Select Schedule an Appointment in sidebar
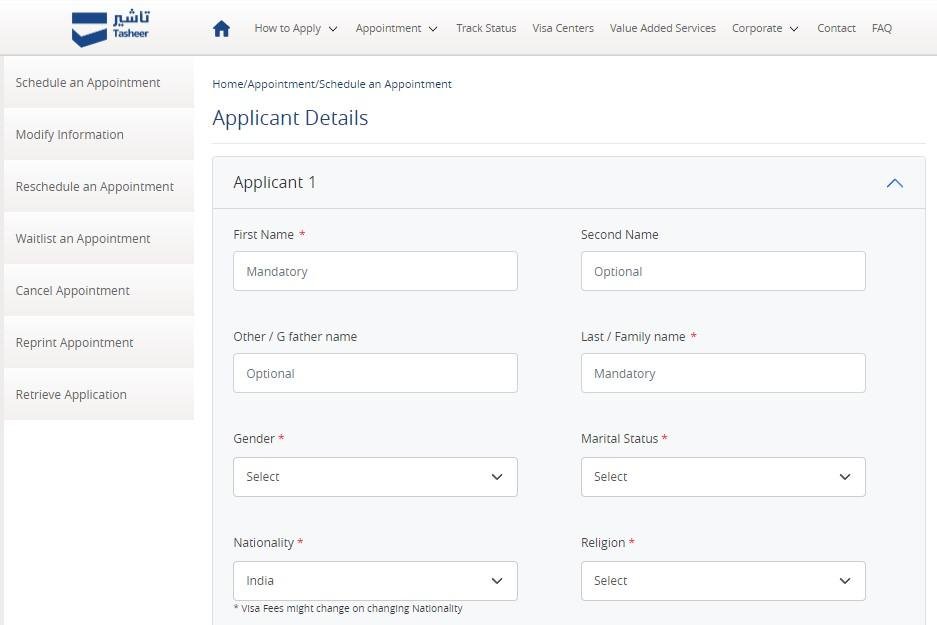937x625 pixels. 99,82
